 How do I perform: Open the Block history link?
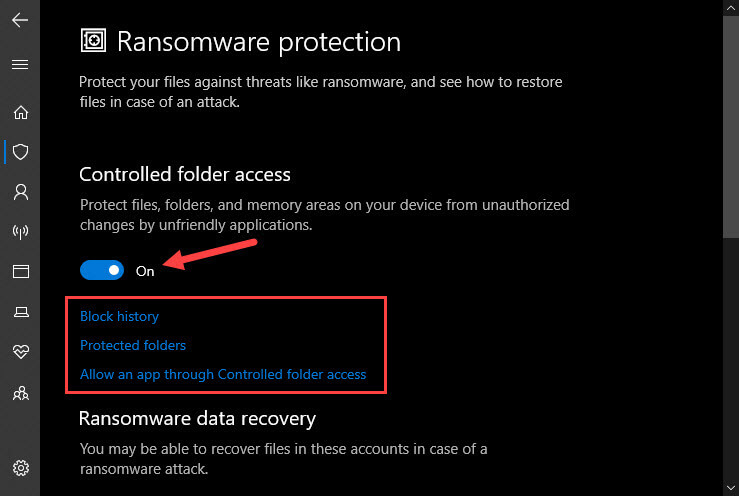[119, 316]
